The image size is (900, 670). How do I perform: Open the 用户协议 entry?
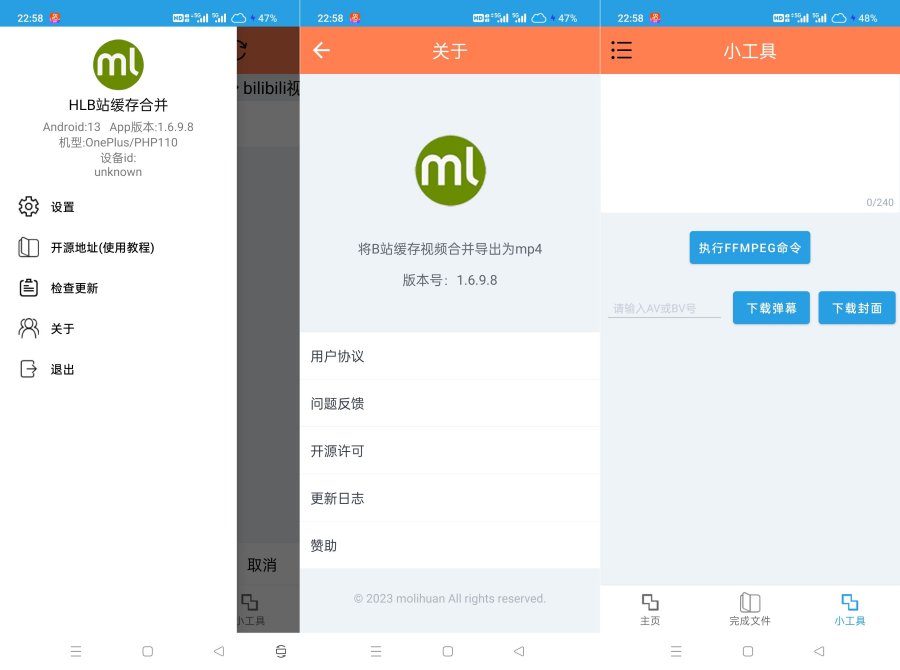click(x=450, y=356)
